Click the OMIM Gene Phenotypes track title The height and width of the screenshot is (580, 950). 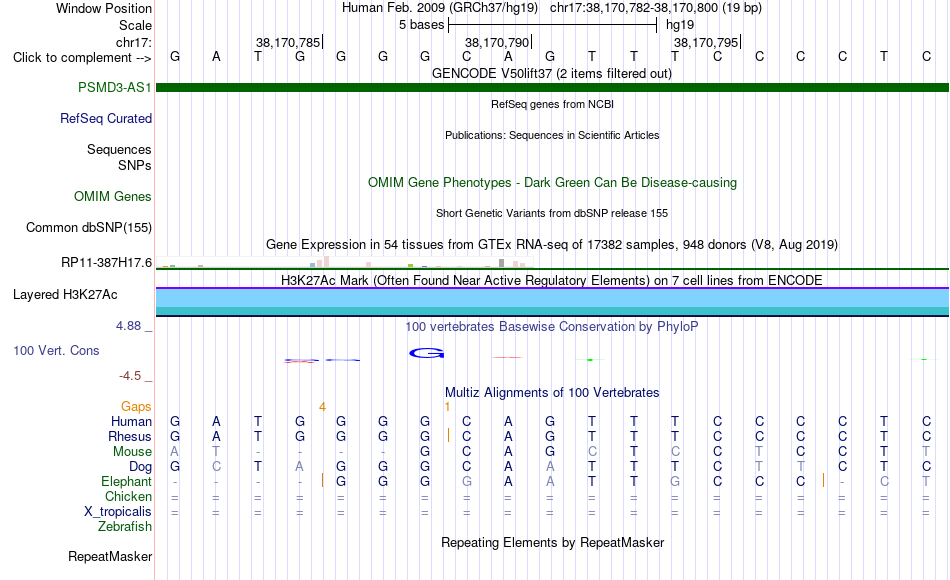(x=552, y=182)
